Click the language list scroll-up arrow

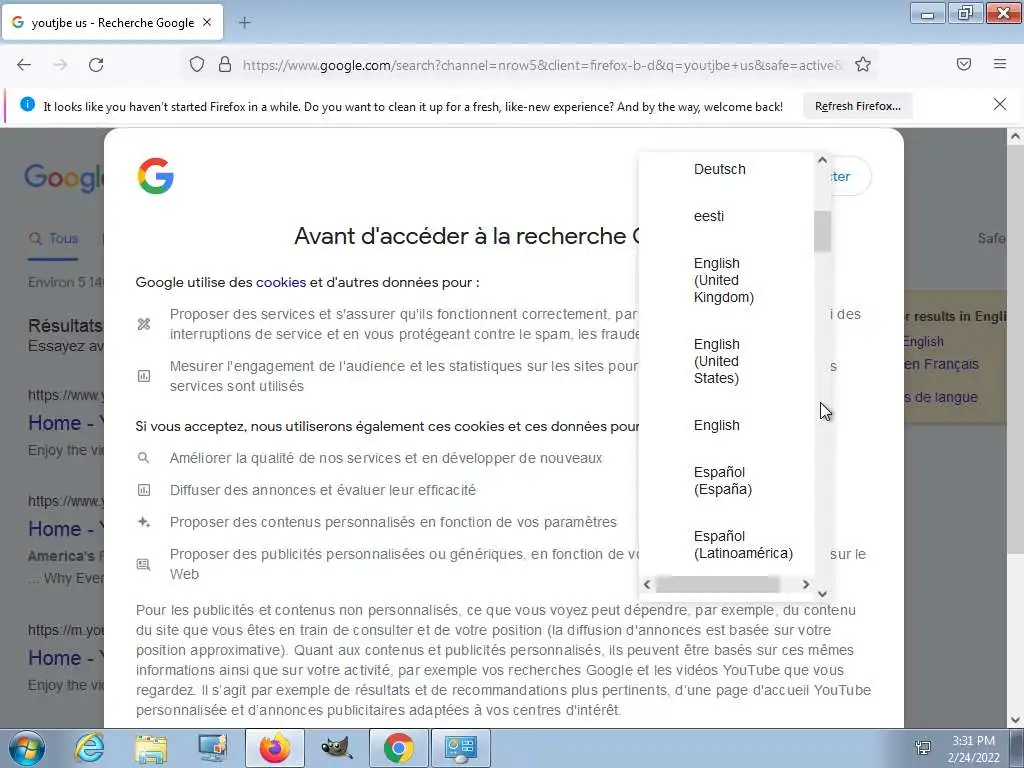point(822,159)
